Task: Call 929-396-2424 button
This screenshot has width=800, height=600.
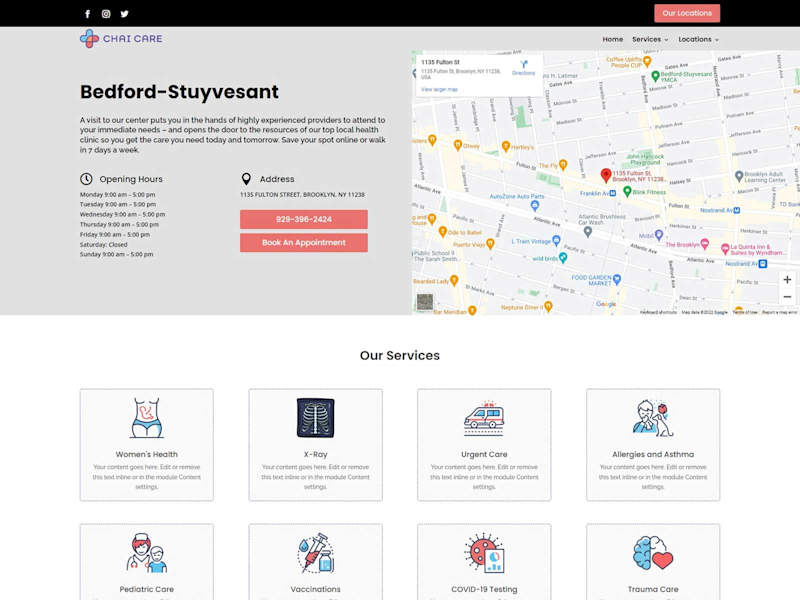Action: point(304,219)
